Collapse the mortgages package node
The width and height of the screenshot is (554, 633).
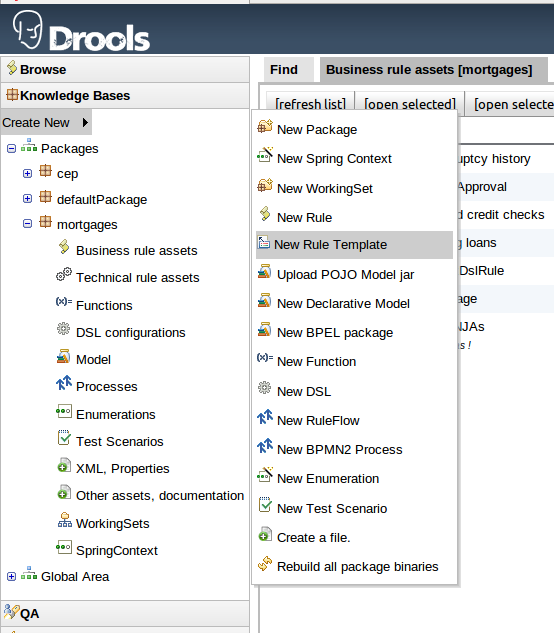tap(27, 224)
